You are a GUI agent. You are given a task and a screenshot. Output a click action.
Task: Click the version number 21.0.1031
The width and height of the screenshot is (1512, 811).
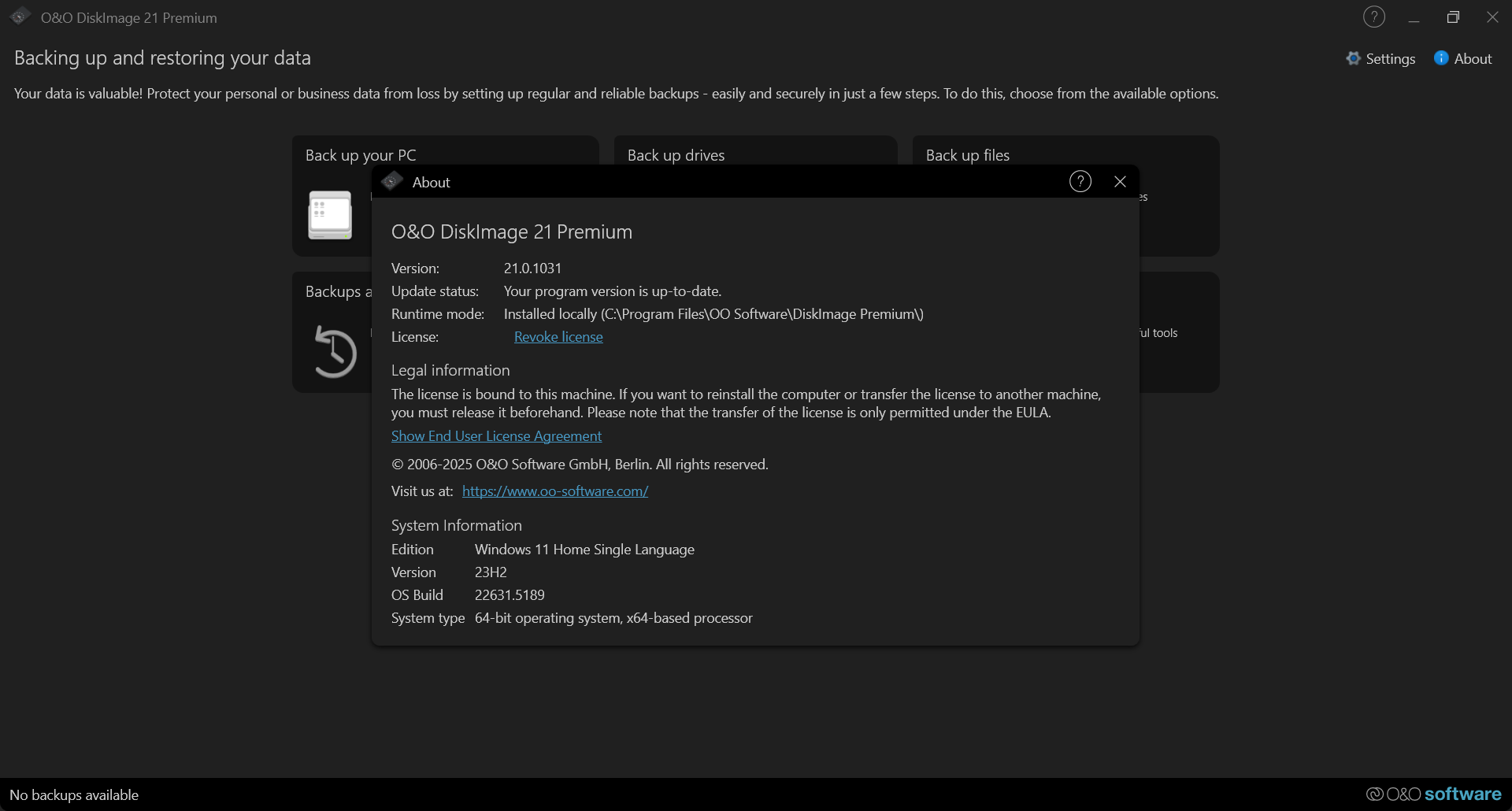pos(532,268)
